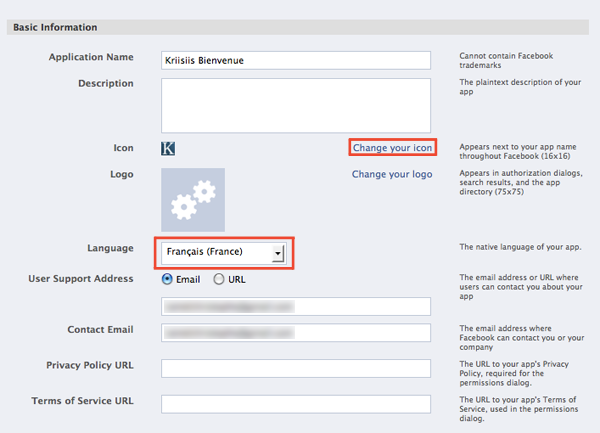Click the Privacy Policy URL field
This screenshot has height=433, width=600.
(296, 368)
